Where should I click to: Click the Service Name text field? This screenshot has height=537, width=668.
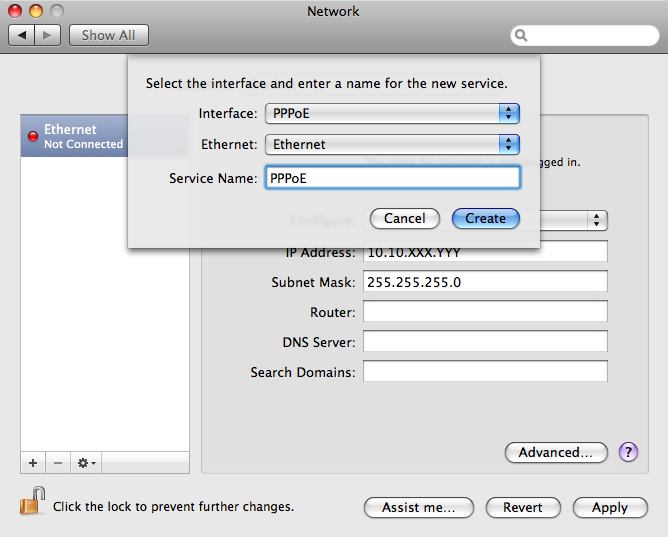click(392, 178)
